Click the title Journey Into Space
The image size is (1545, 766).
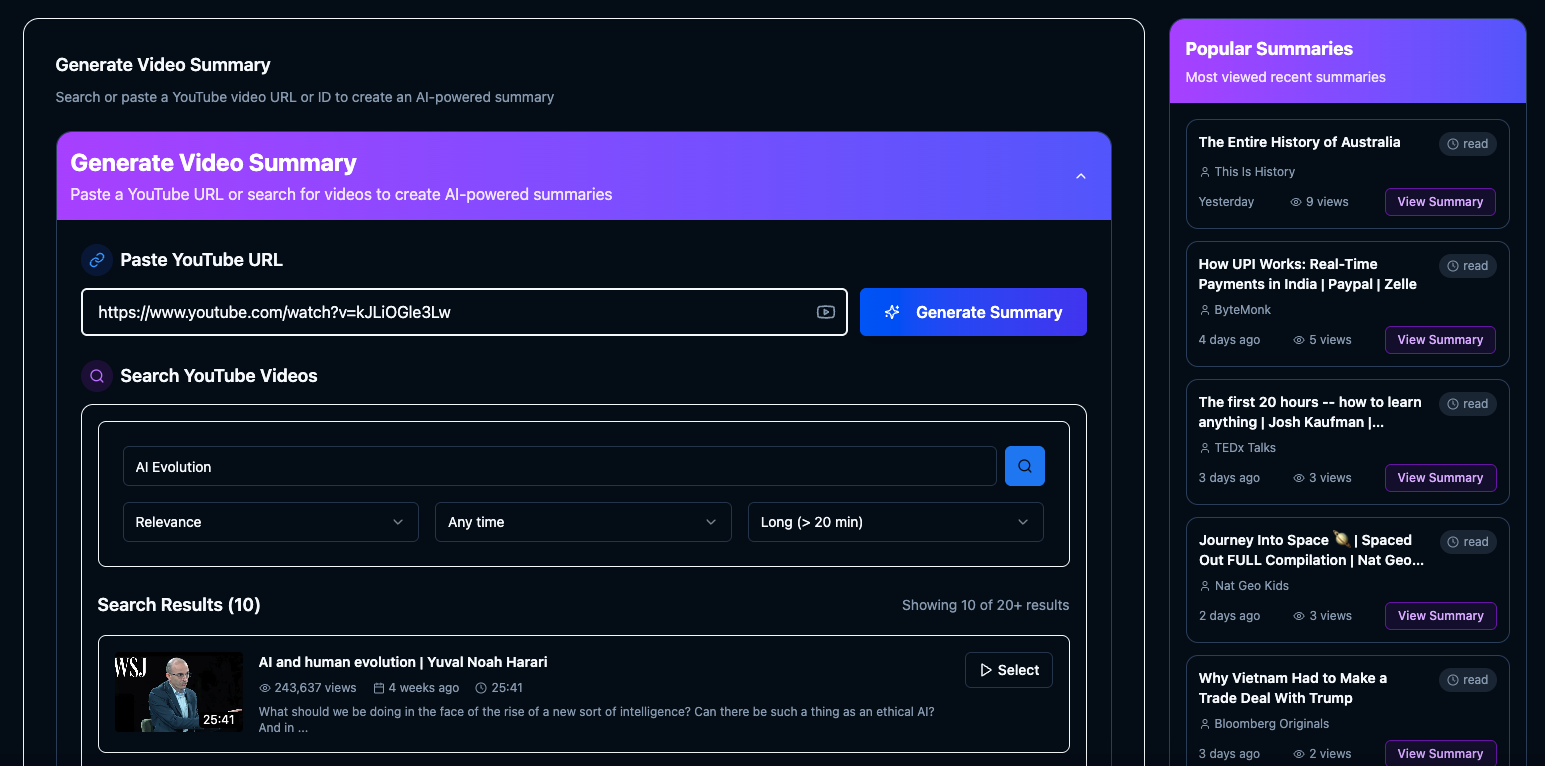click(x=1311, y=550)
